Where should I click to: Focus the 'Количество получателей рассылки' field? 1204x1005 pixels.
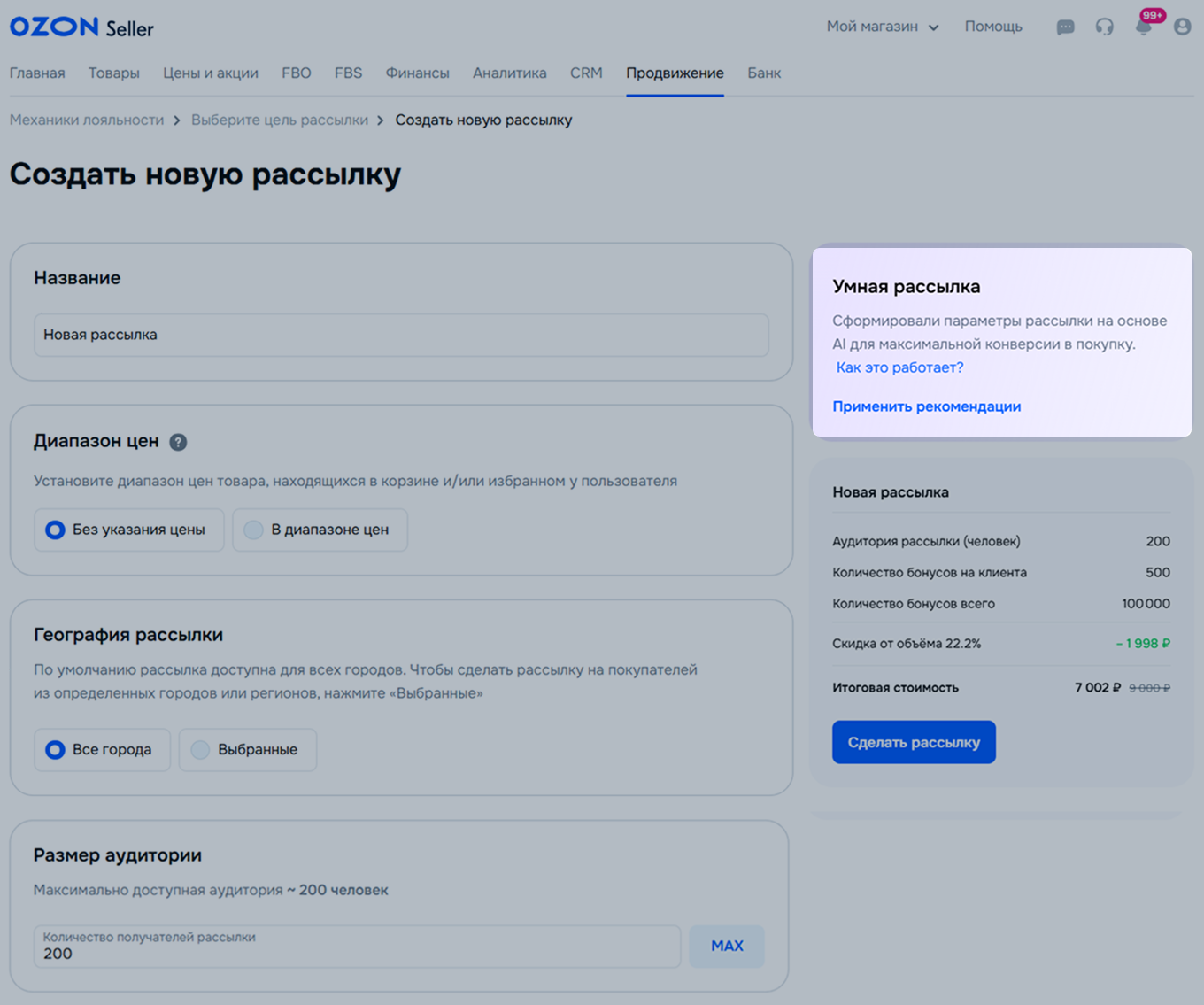point(358,947)
